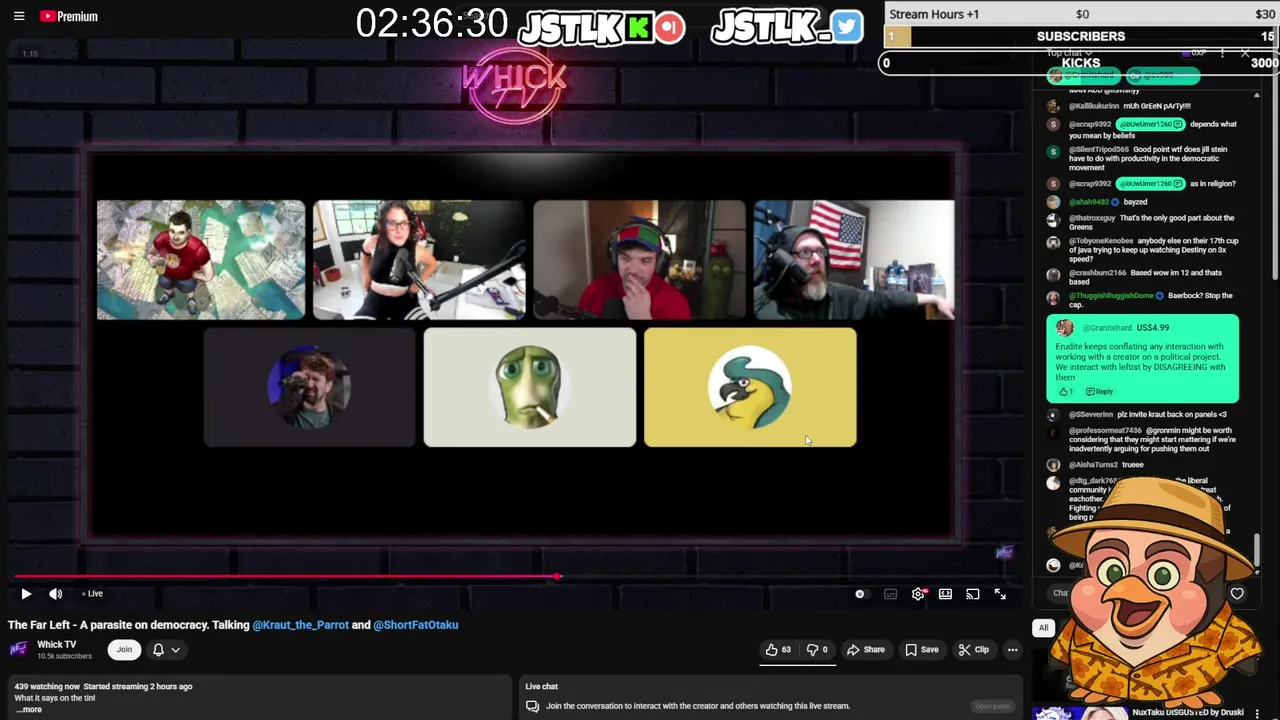Click the @TobyoneKenobee username in chat
Screen dimensions: 1280x720
click(1101, 241)
